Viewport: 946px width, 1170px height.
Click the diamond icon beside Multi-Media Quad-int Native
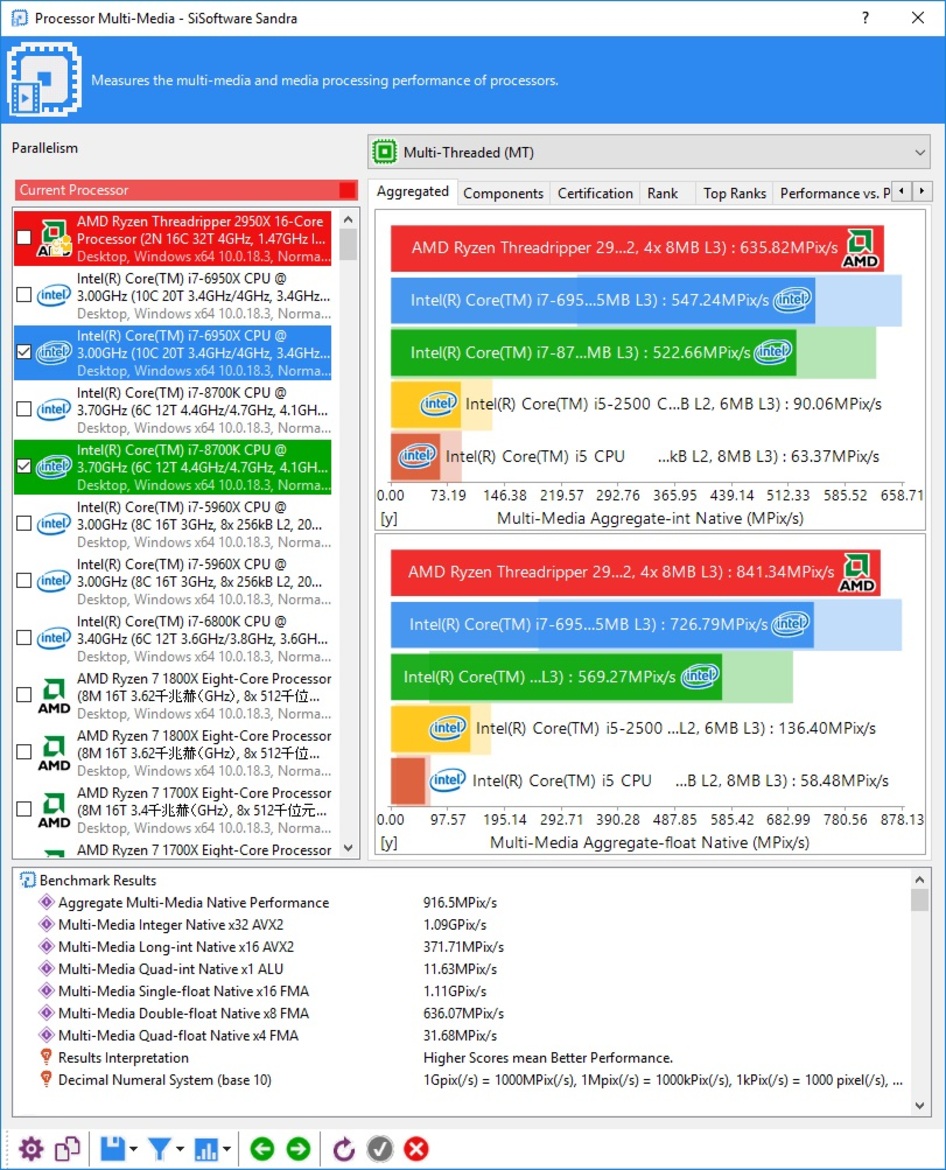click(46, 969)
